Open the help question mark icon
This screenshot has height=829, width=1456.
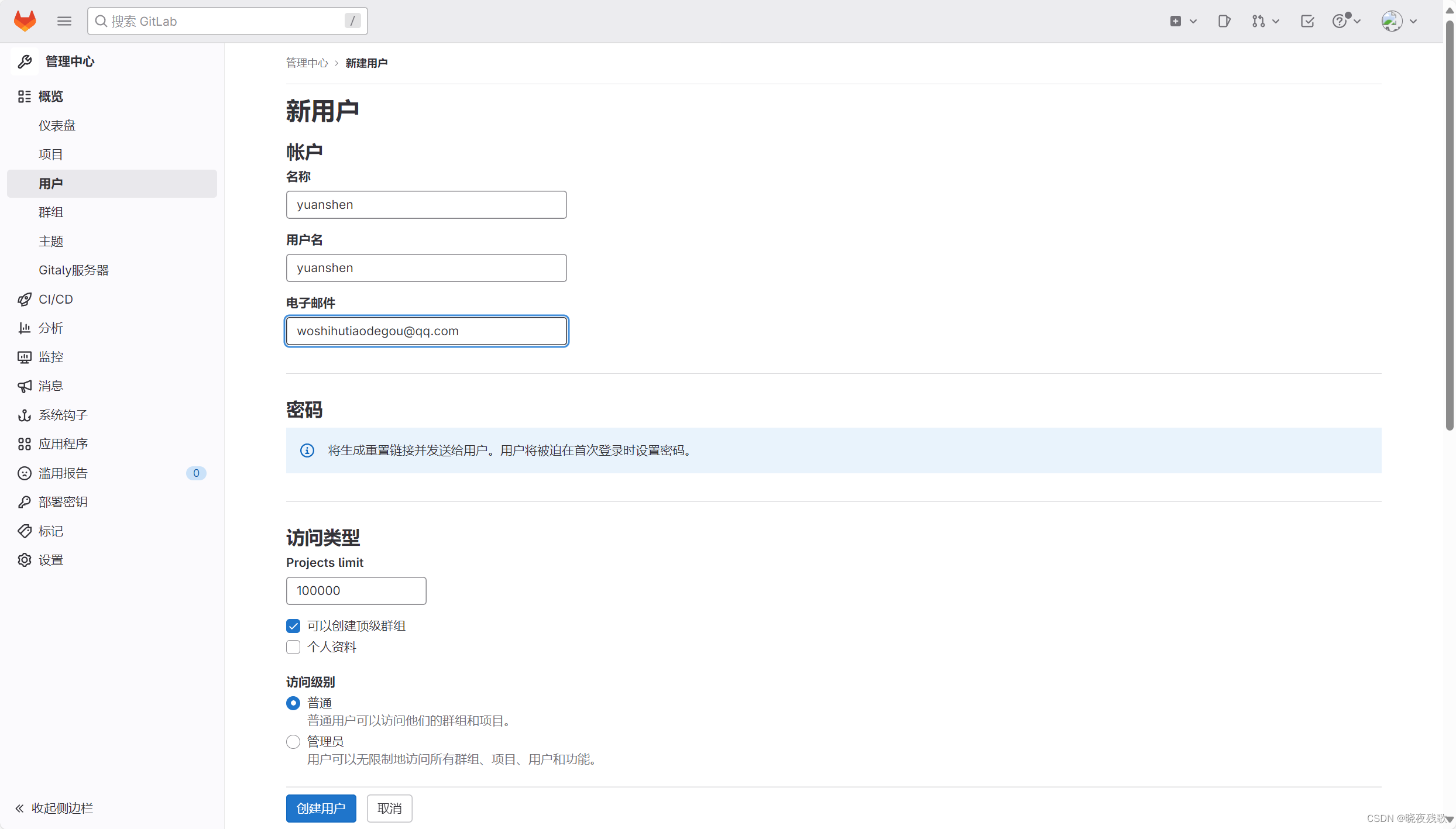[x=1340, y=21]
